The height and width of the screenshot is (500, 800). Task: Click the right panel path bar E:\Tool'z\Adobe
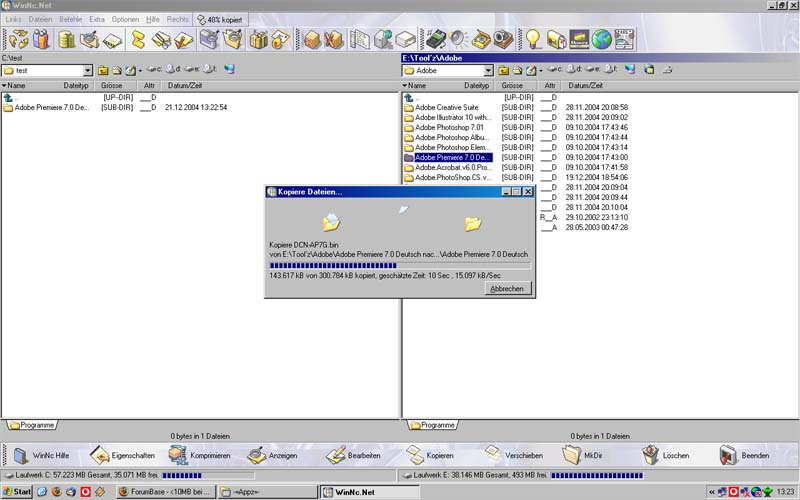[x=600, y=58]
